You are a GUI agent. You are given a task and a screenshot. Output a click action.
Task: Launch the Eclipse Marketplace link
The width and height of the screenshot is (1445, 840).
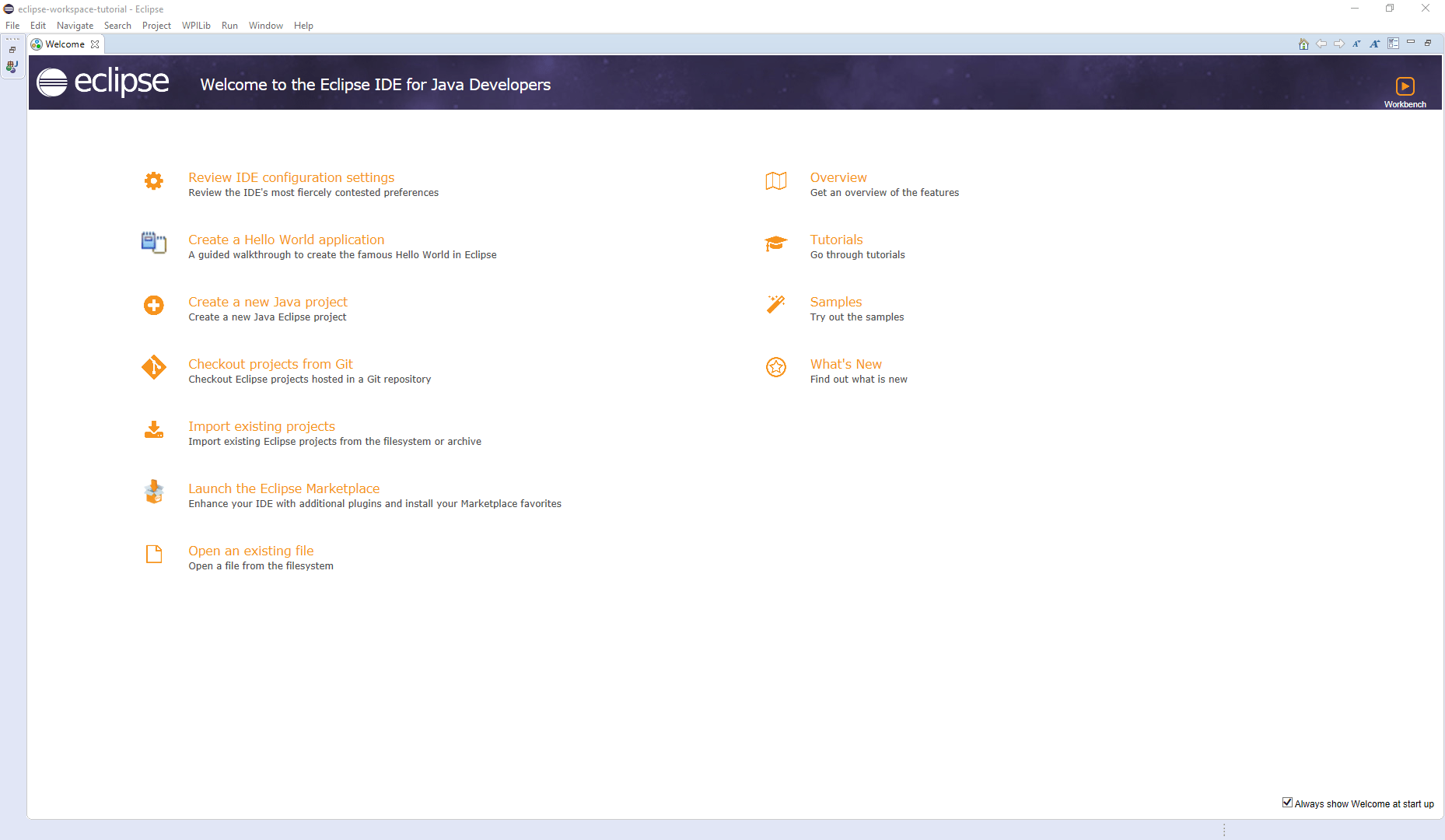[283, 488]
